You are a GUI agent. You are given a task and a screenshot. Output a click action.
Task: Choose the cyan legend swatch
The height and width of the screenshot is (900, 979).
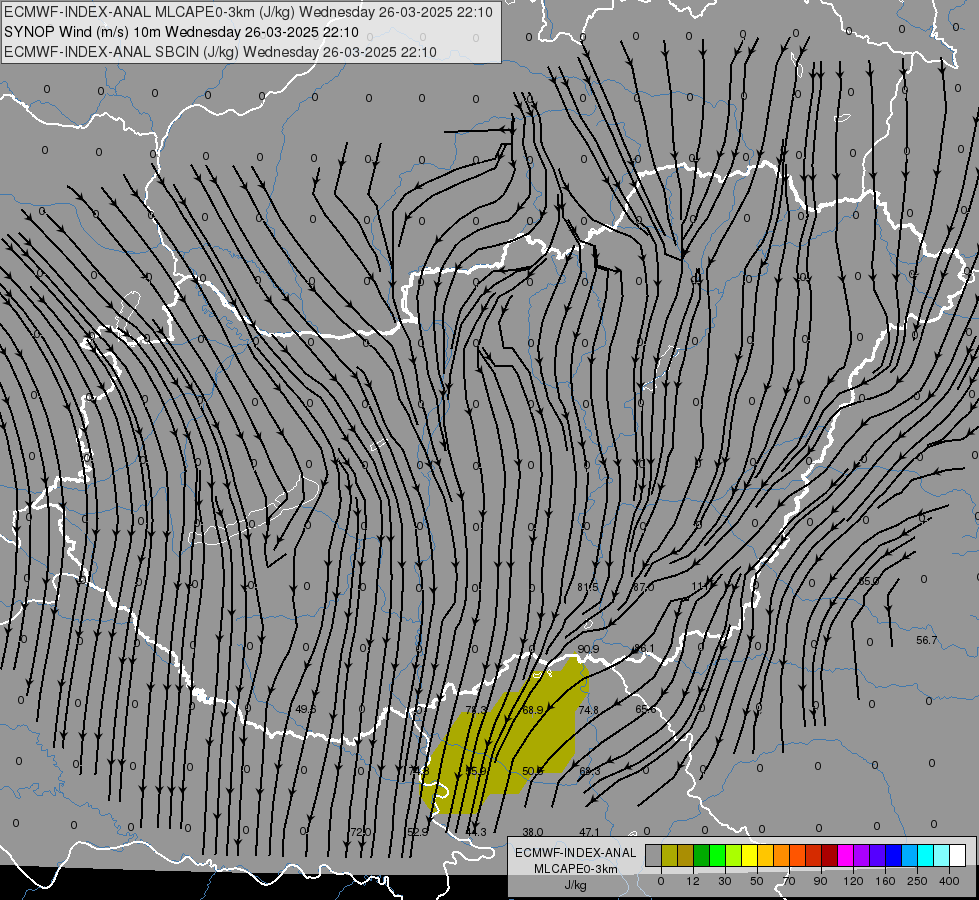click(925, 855)
